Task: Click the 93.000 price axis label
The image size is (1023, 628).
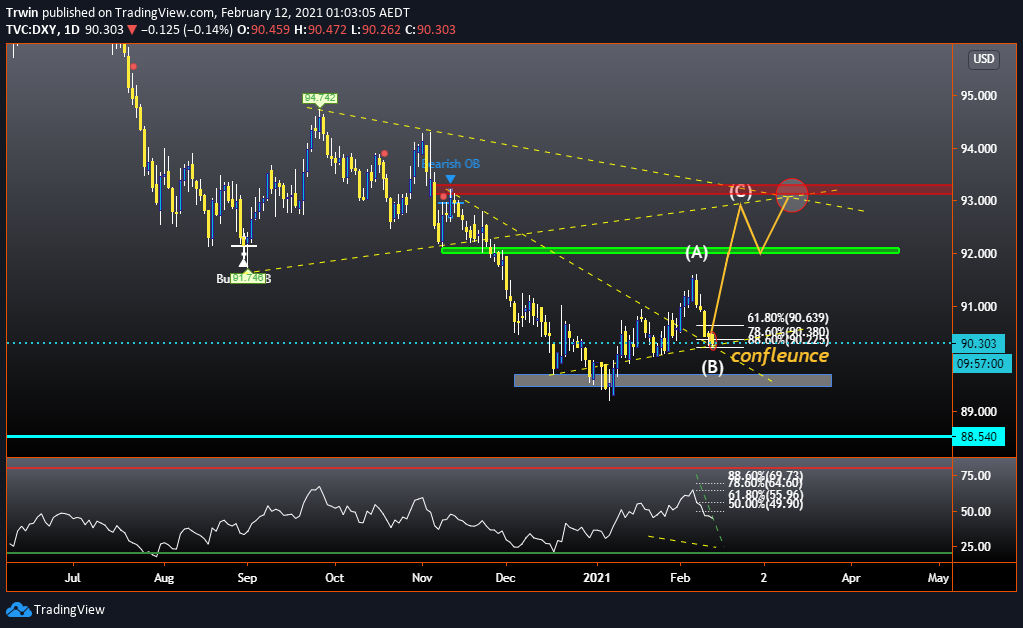Action: (979, 201)
